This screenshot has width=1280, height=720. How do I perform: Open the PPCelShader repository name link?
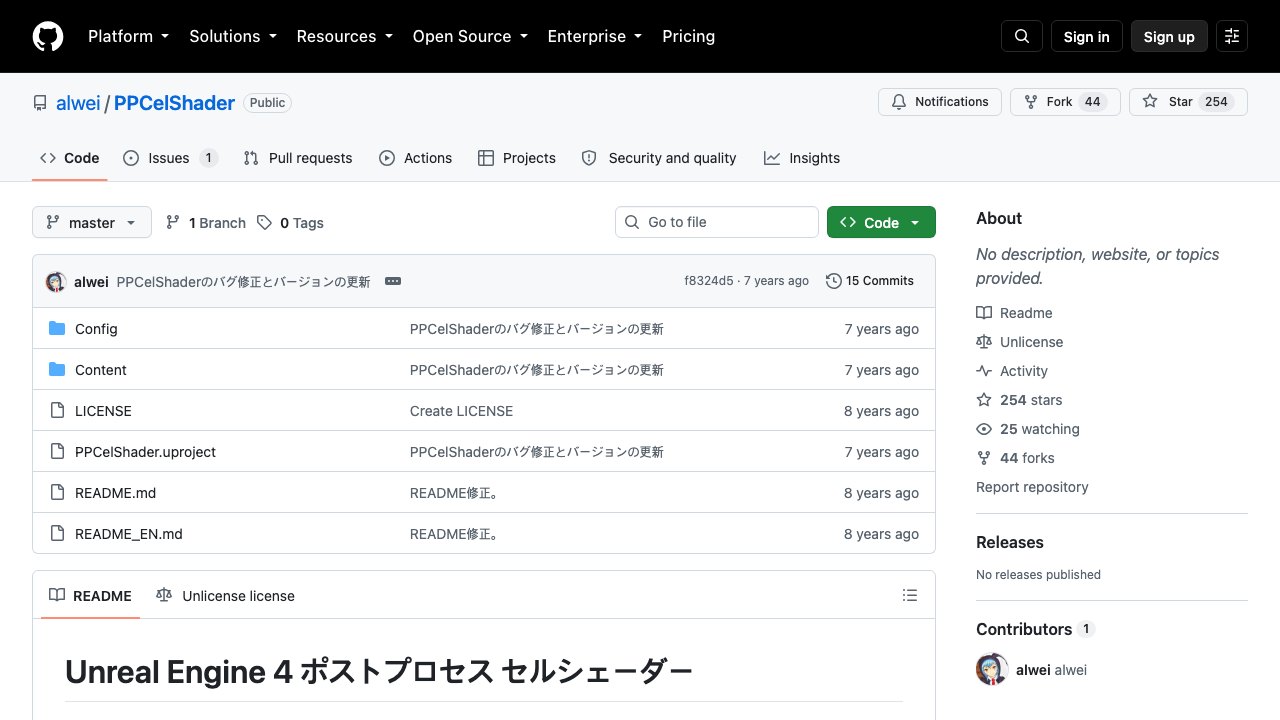(175, 103)
